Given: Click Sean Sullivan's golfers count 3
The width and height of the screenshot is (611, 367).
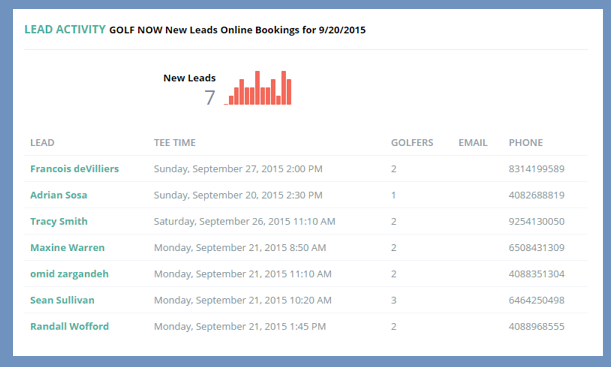Looking at the screenshot, I should [394, 300].
